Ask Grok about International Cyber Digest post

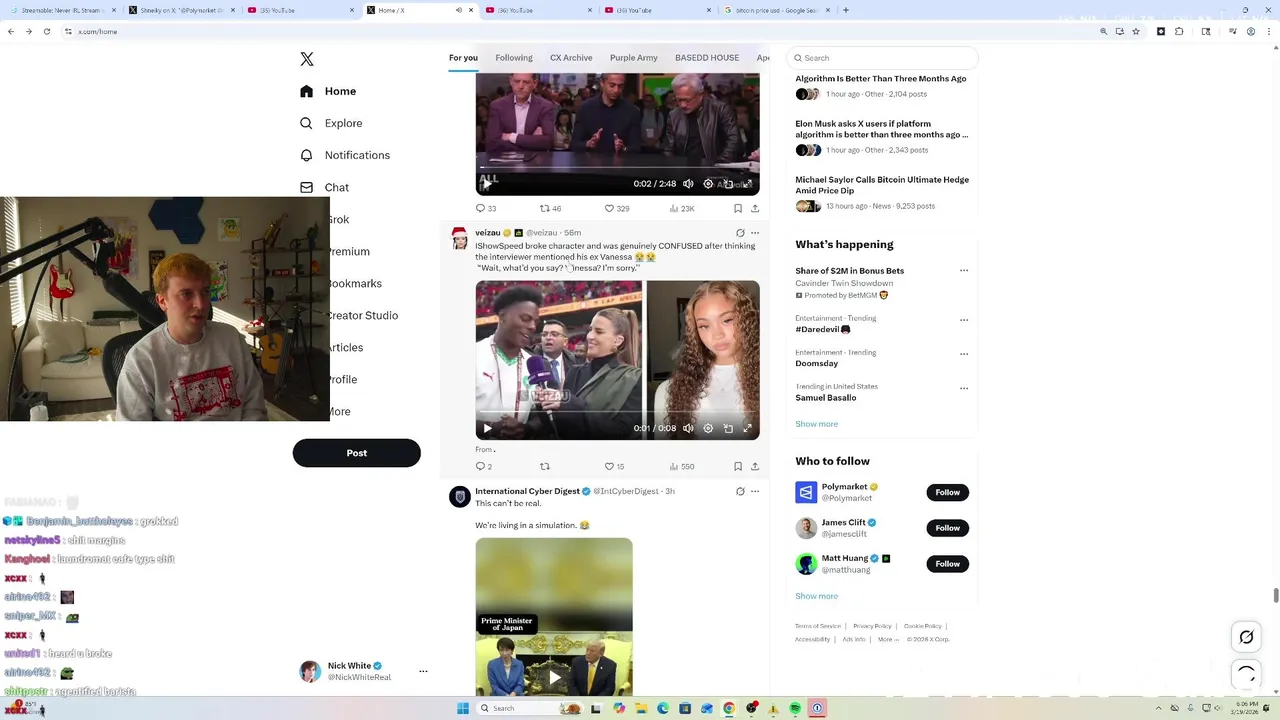[x=740, y=491]
